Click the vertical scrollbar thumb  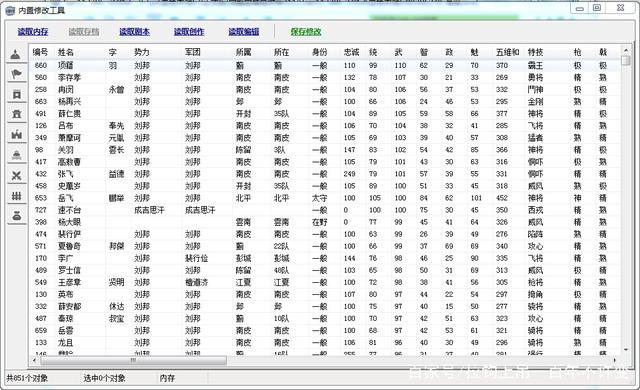point(626,60)
